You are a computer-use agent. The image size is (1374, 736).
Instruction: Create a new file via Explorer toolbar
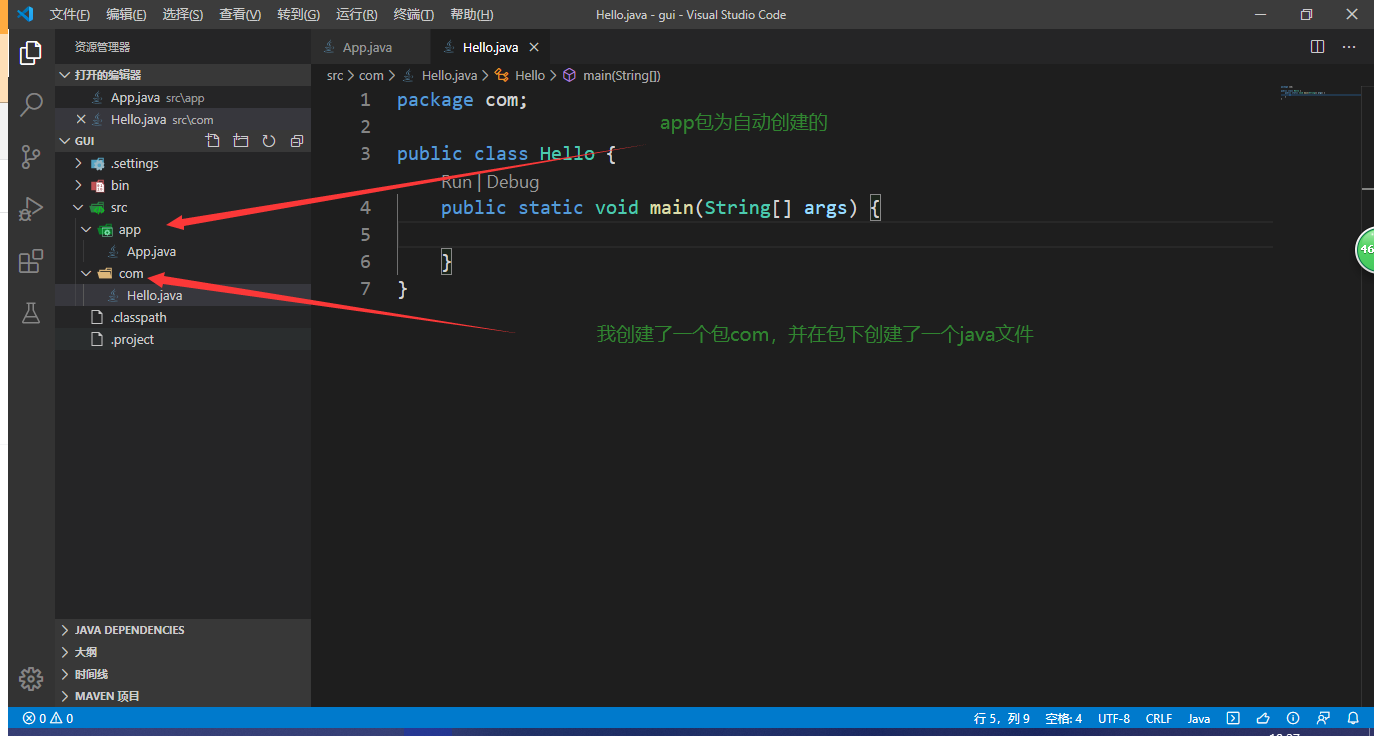pyautogui.click(x=212, y=140)
